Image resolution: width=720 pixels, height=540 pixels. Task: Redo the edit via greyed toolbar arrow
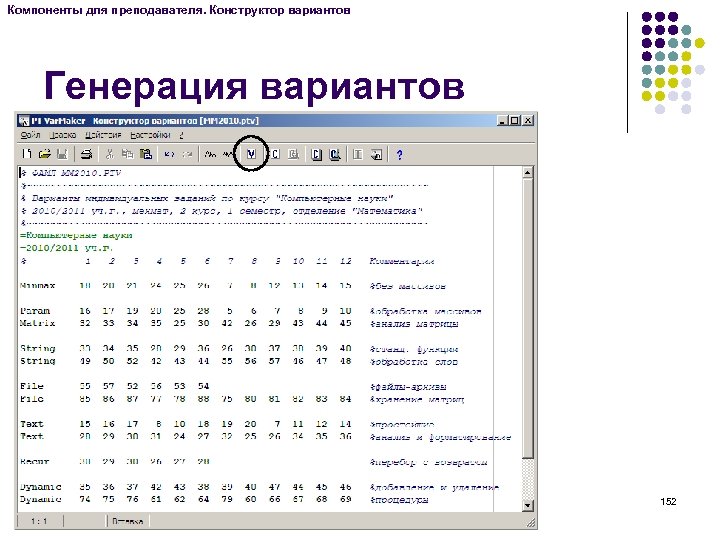187,154
